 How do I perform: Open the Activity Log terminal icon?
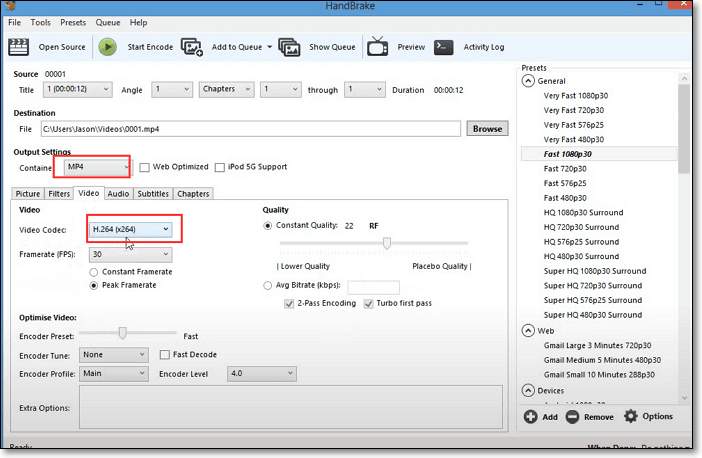pos(444,47)
